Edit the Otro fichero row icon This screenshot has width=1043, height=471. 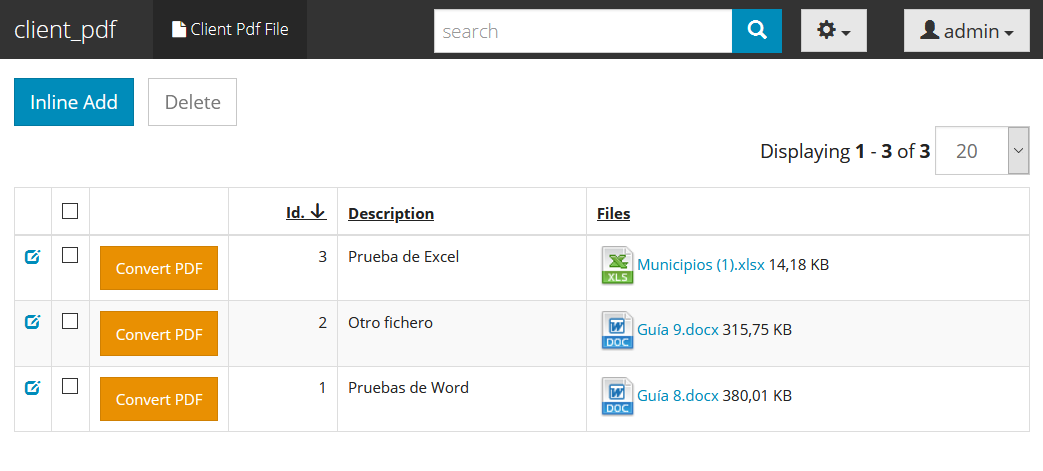pyautogui.click(x=32, y=322)
